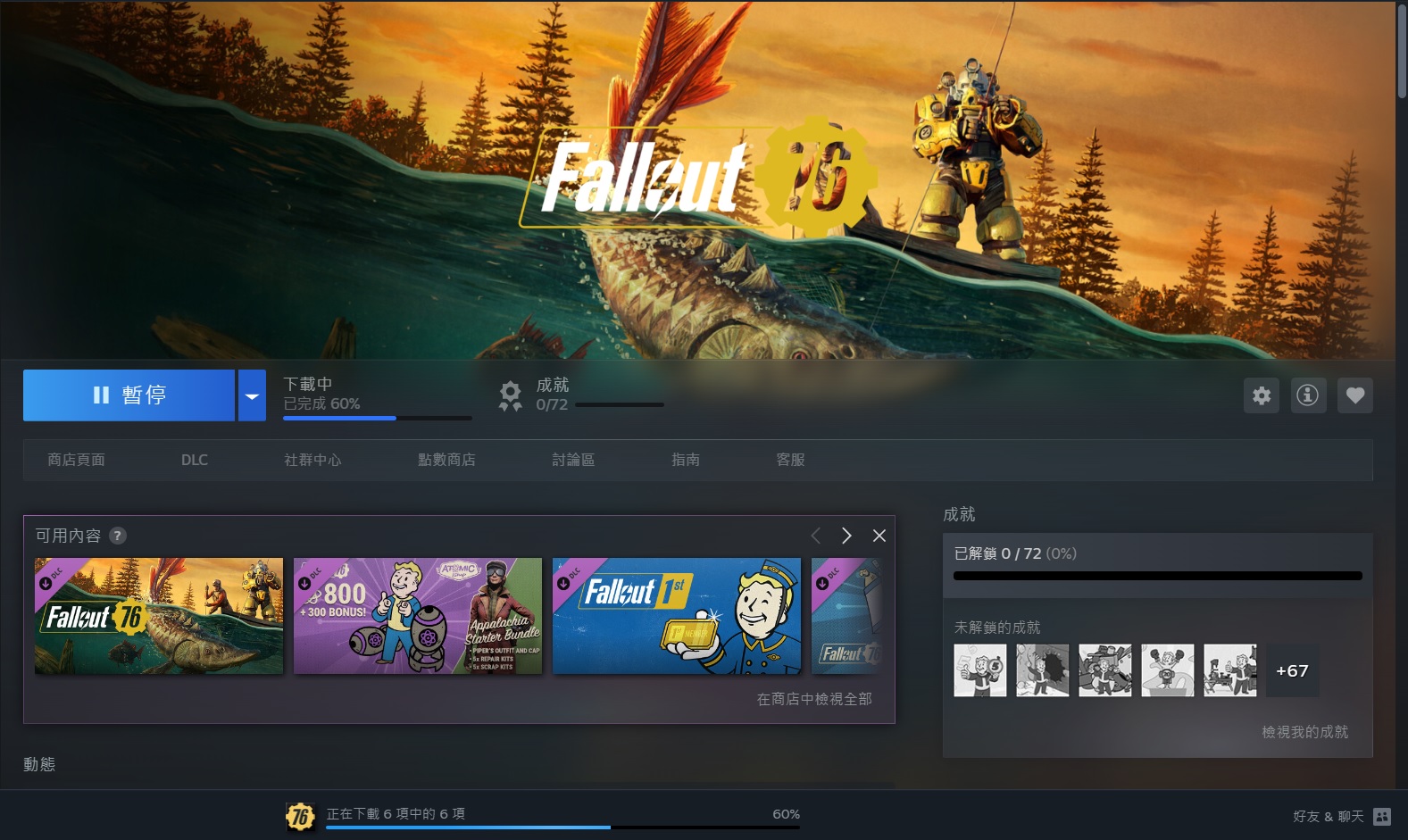Click 正在下載 6 項中的 6 項 status text
Image resolution: width=1408 pixels, height=840 pixels.
coord(396,813)
